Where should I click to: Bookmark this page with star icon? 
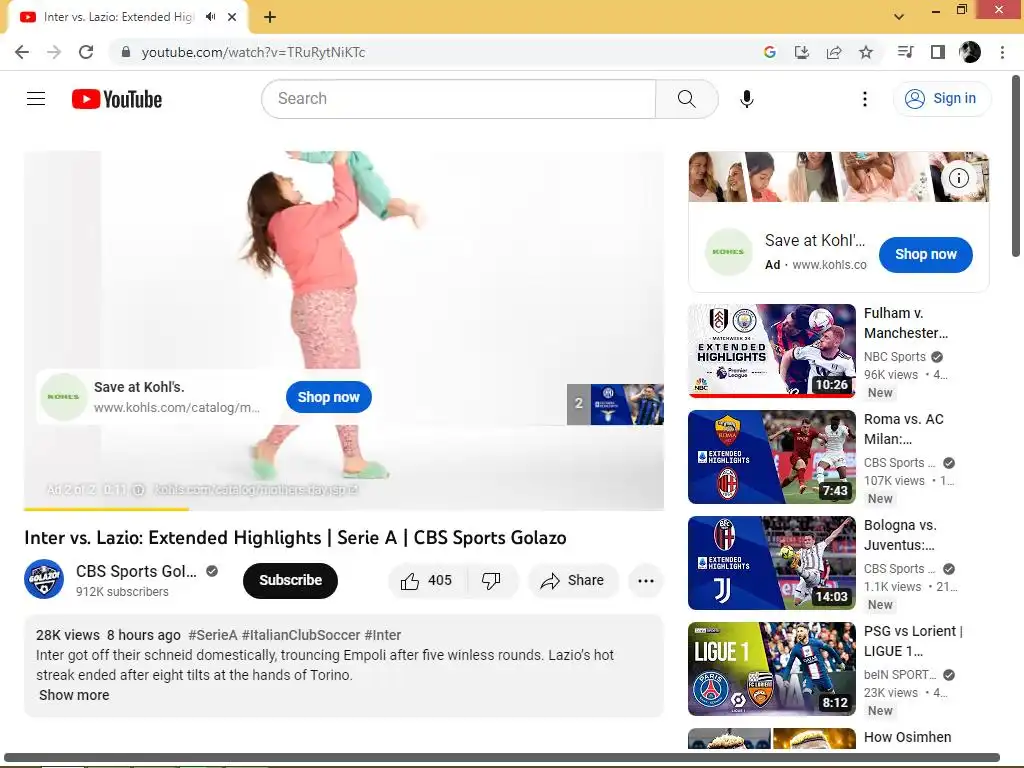pyautogui.click(x=866, y=52)
